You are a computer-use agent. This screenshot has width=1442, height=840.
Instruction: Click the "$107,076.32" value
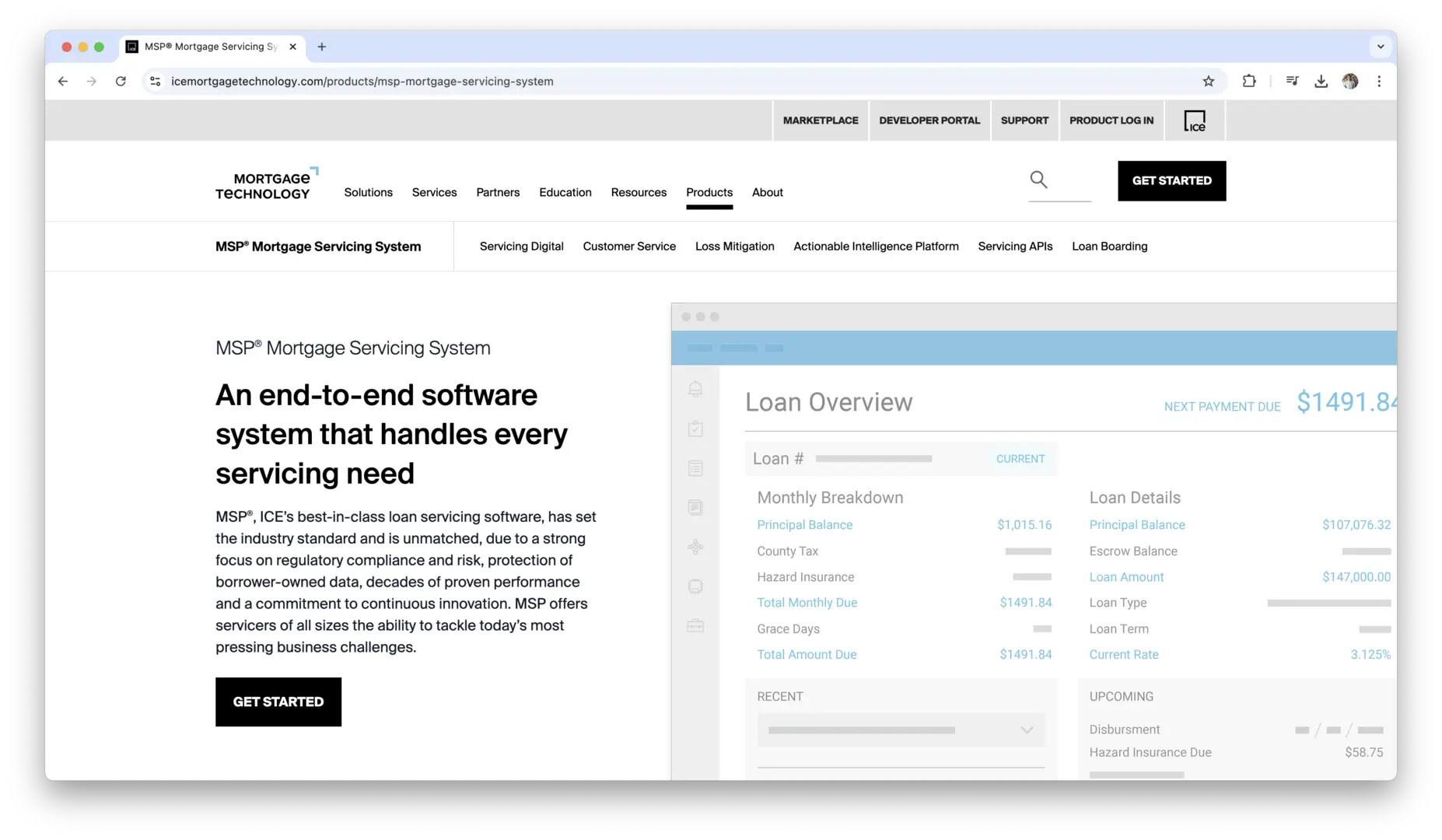click(x=1356, y=525)
